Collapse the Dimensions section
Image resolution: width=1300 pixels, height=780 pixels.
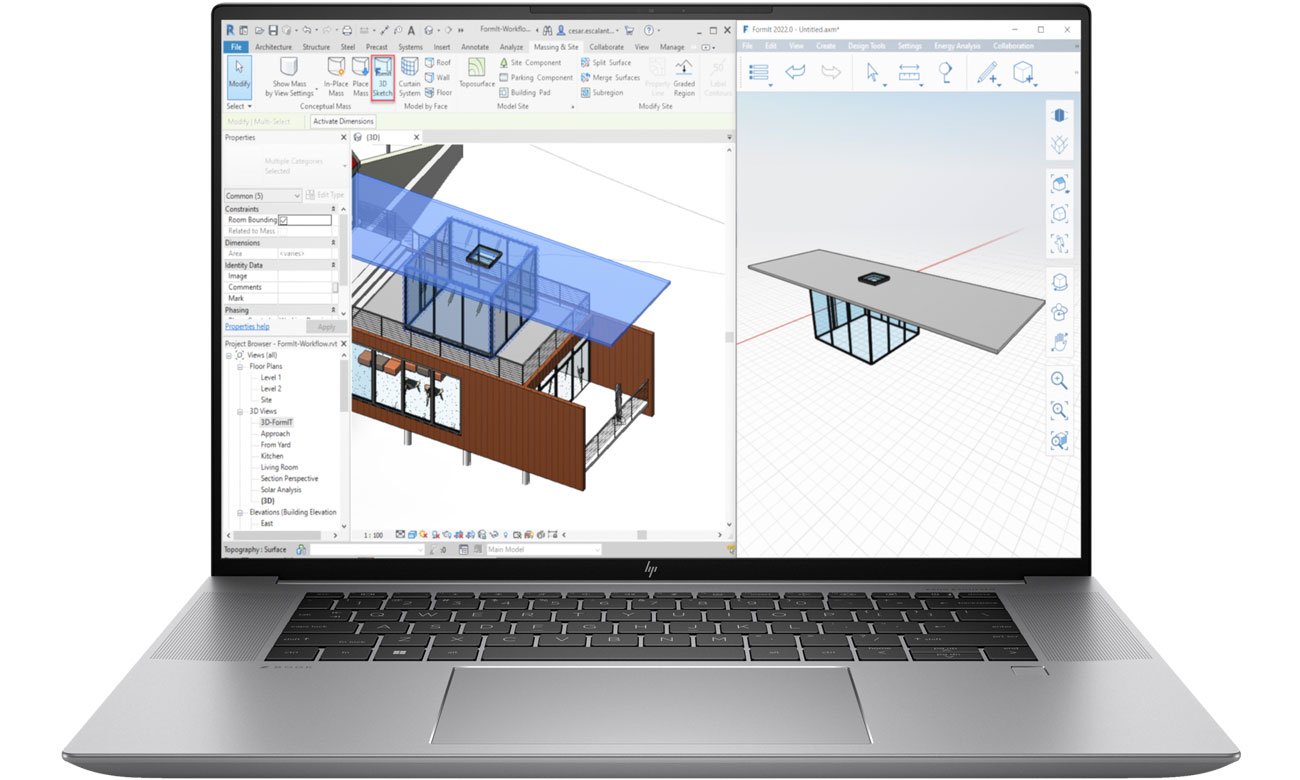(x=334, y=243)
